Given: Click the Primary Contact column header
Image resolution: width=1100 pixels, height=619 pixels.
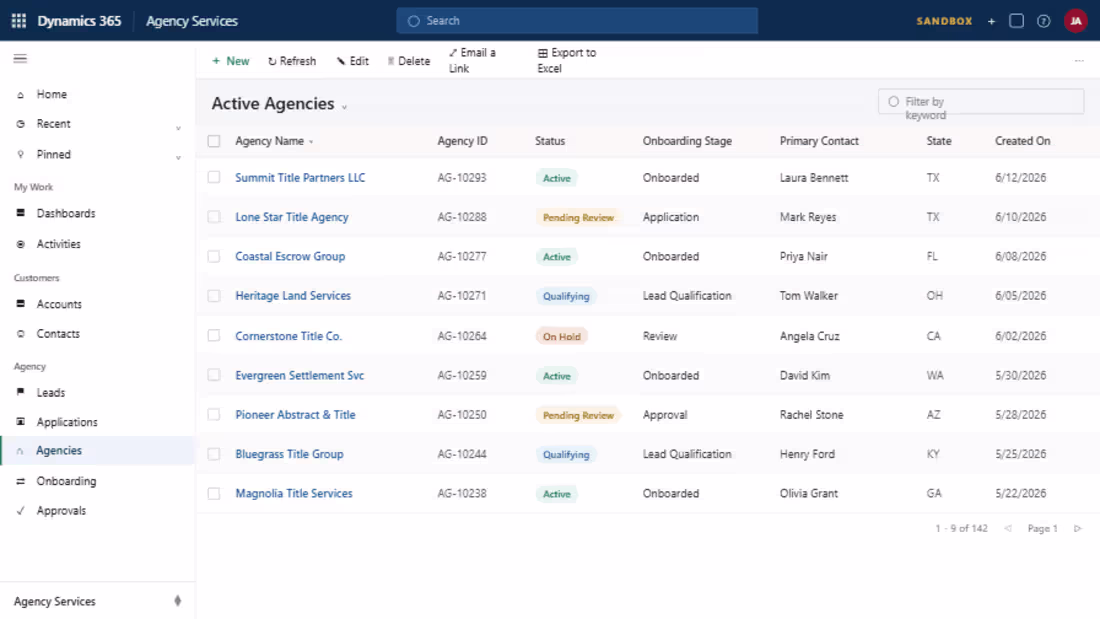Looking at the screenshot, I should (x=819, y=141).
